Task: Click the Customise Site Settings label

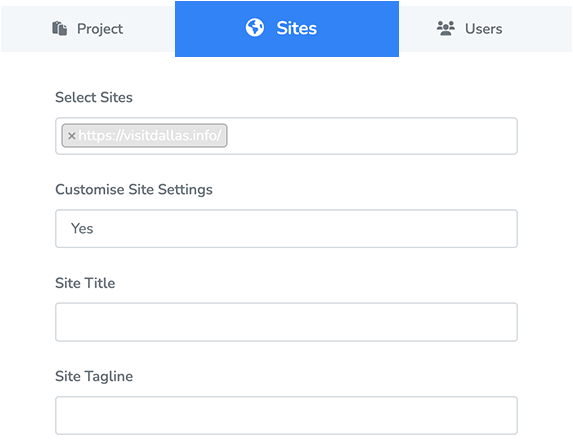Action: [134, 190]
